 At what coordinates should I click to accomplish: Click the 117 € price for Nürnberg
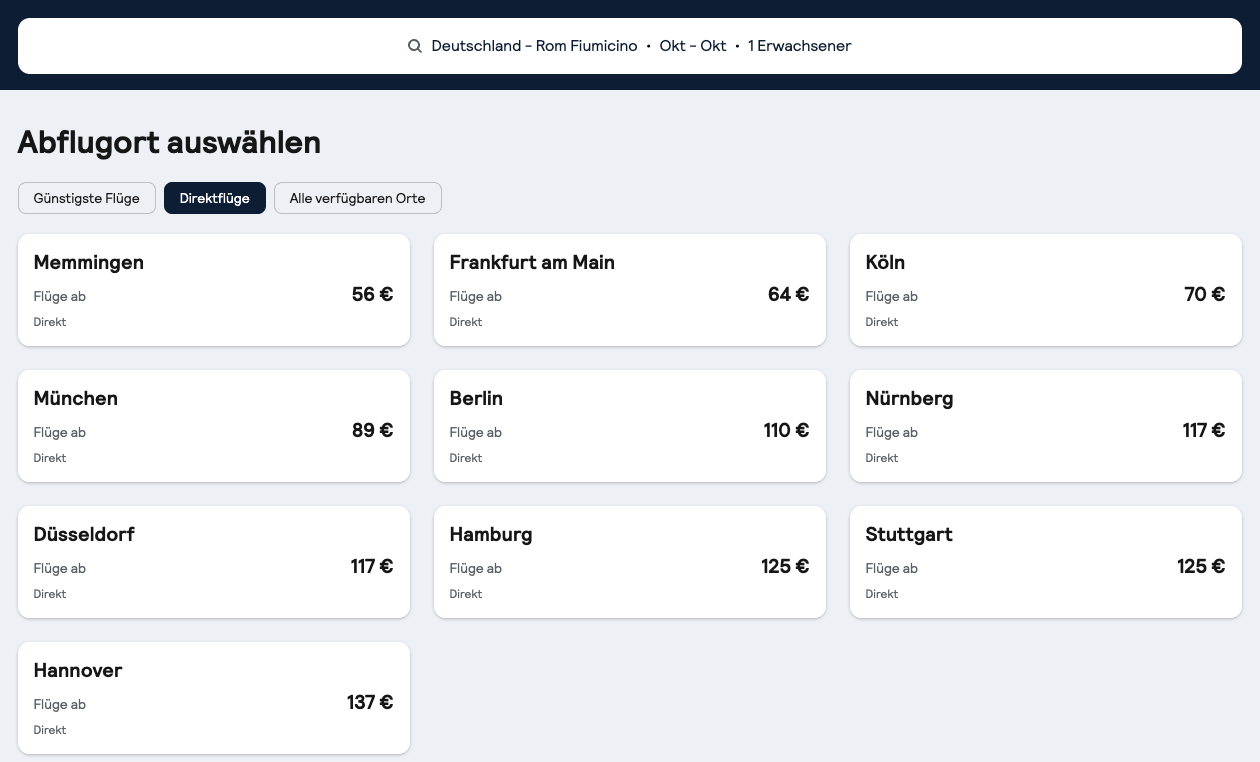[1204, 430]
